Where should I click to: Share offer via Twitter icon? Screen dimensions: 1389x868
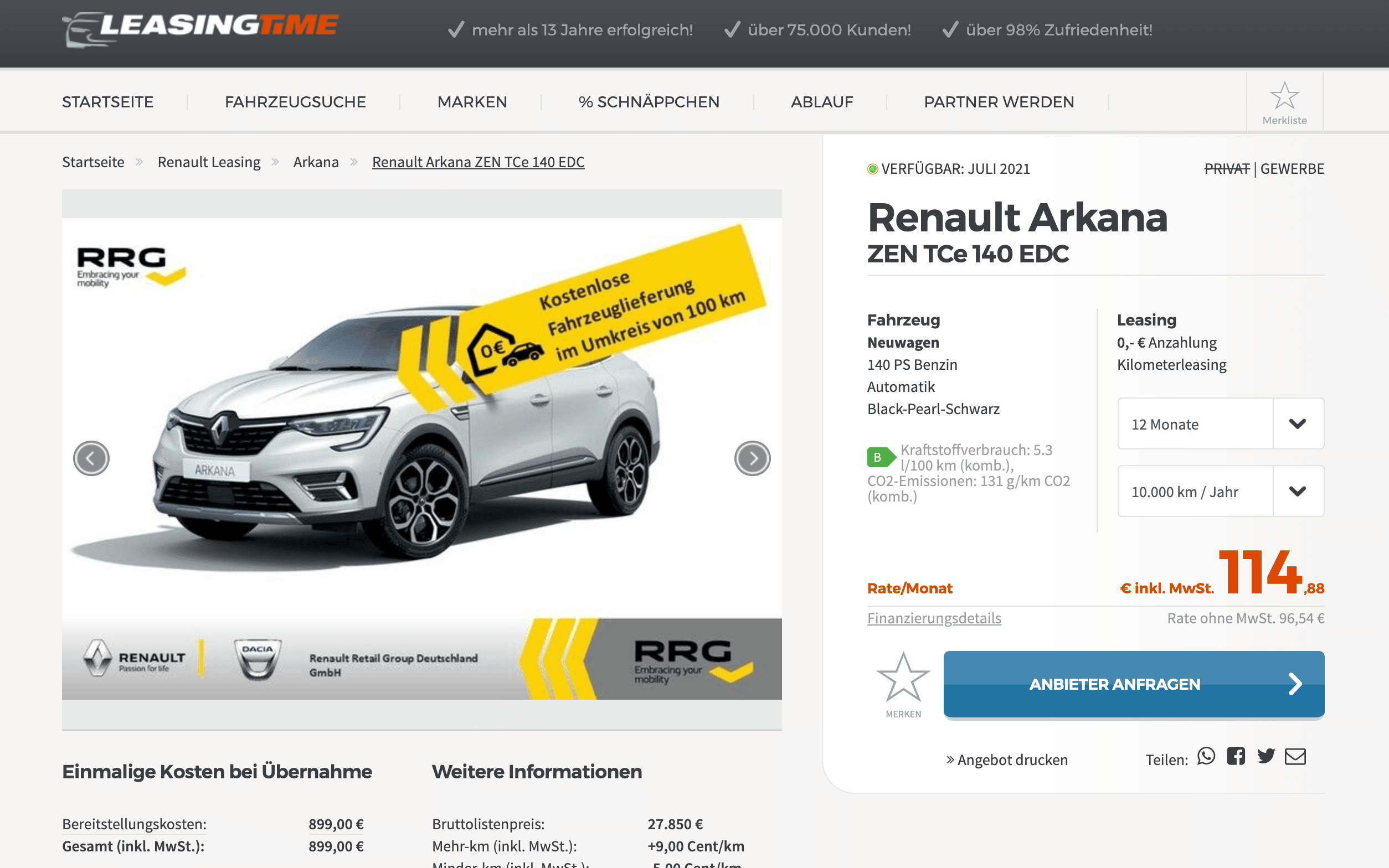coord(1265,756)
